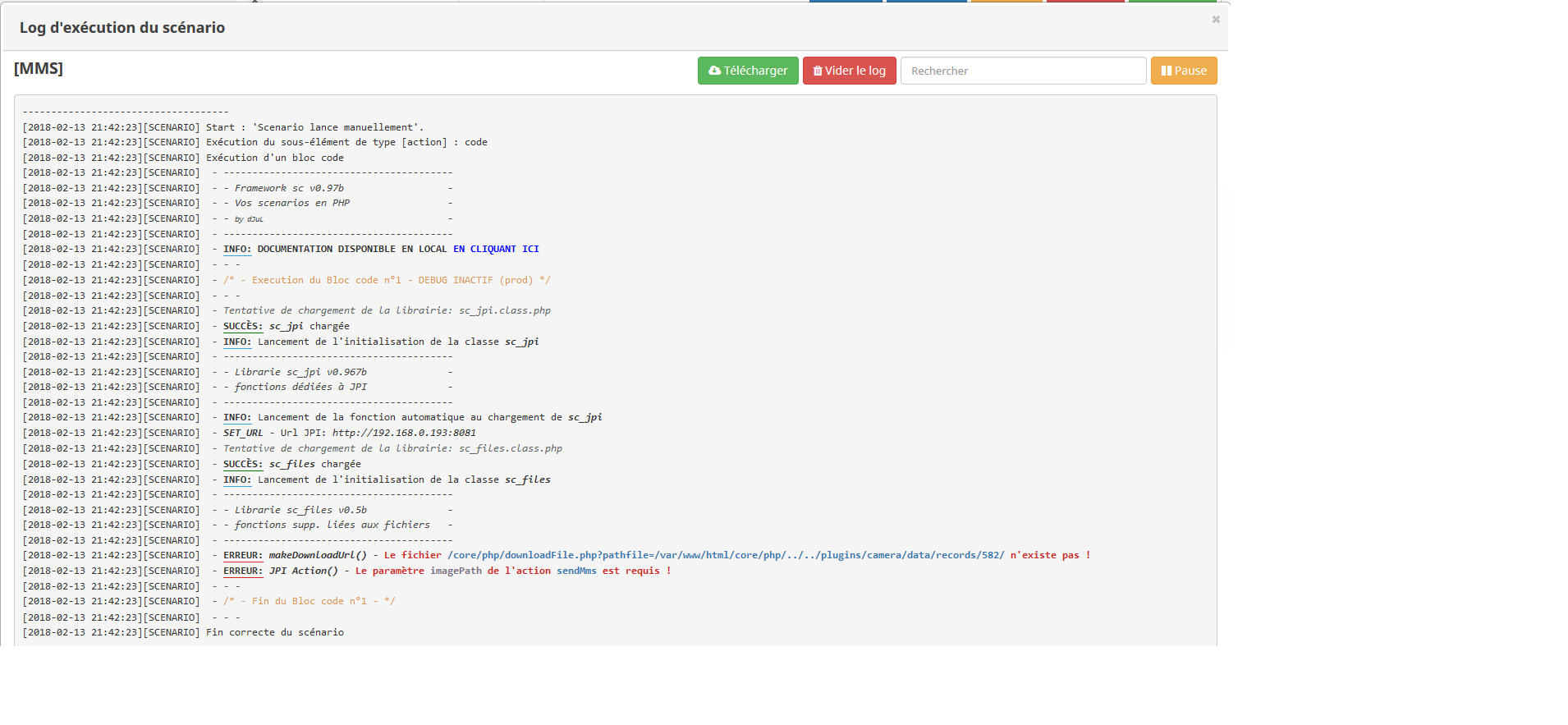Viewport: 1568px width, 725px height.
Task: Click the downloadFile.php path in the error
Action: pos(726,555)
